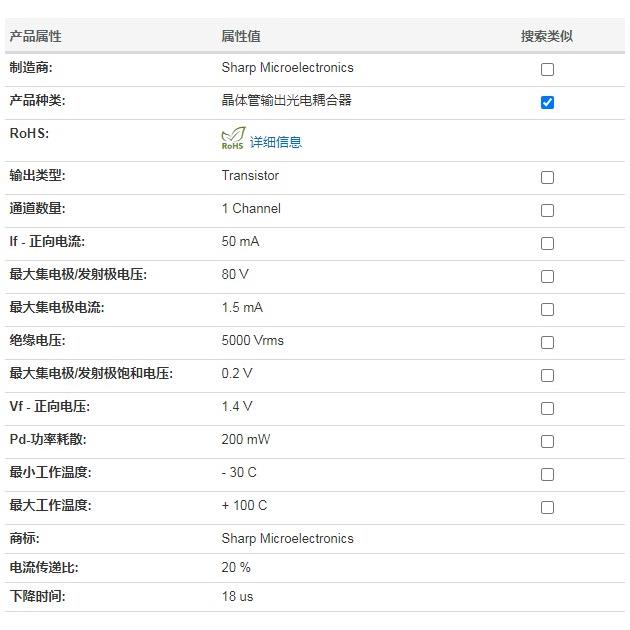630x630 pixels.
Task: Click the 5000 Vrms value
Action: coord(252,340)
